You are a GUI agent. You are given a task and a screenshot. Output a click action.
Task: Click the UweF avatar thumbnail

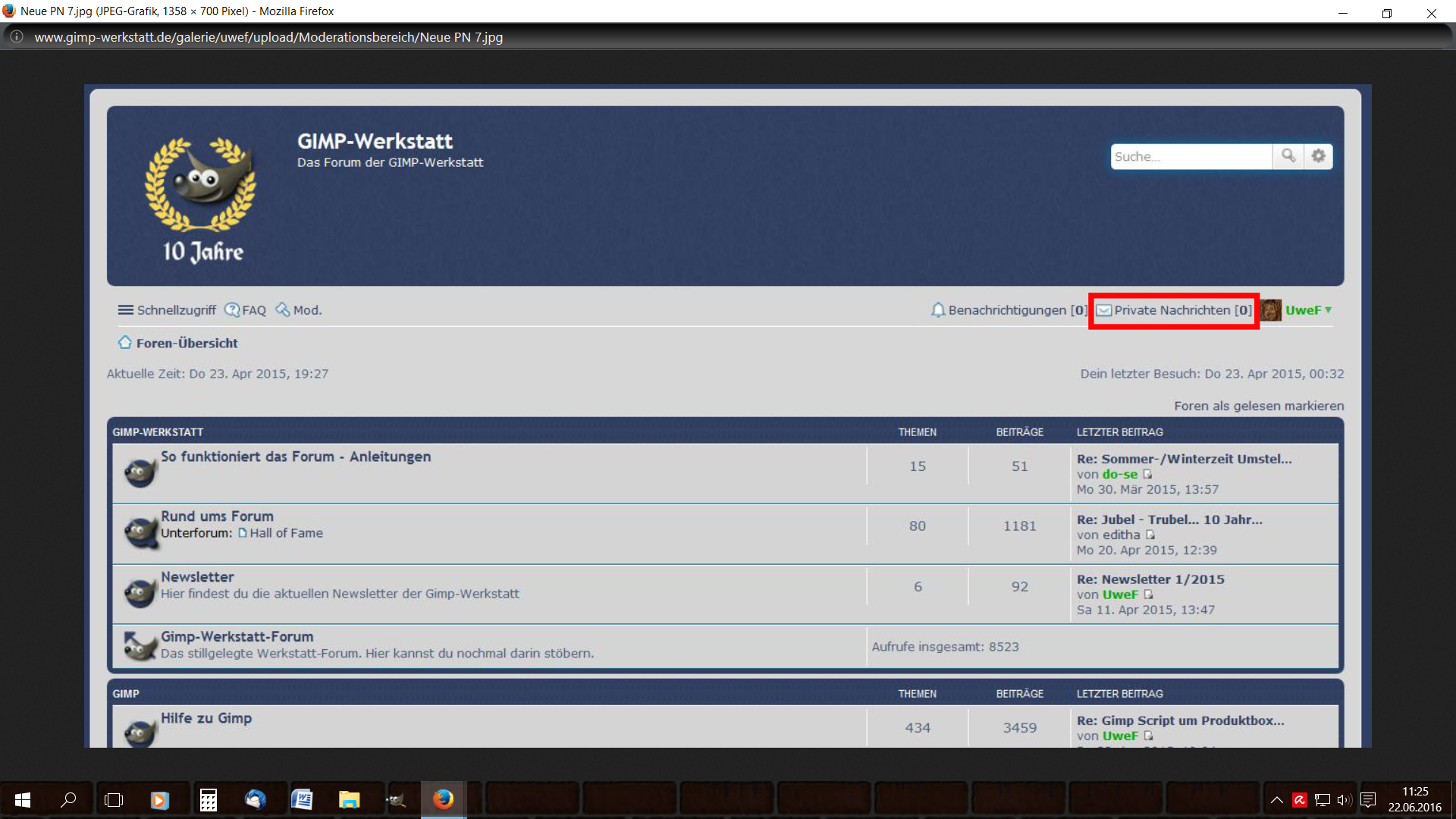click(x=1271, y=310)
